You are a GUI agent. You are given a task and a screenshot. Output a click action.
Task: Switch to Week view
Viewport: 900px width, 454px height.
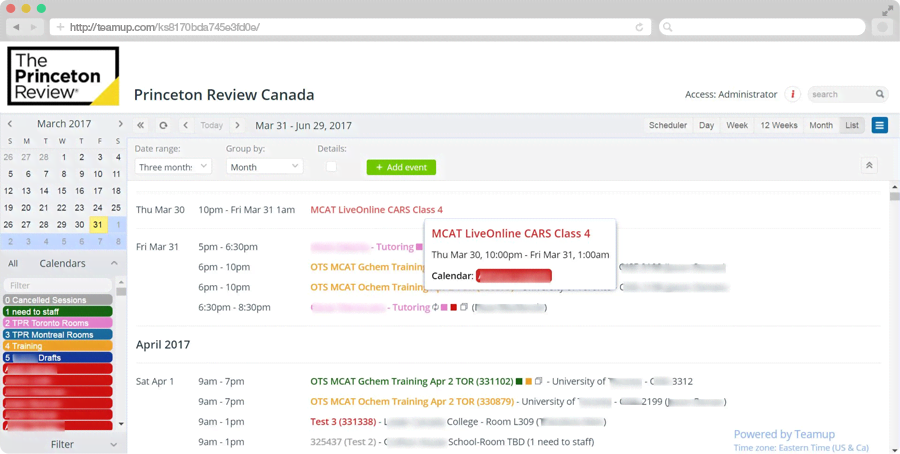(x=737, y=125)
